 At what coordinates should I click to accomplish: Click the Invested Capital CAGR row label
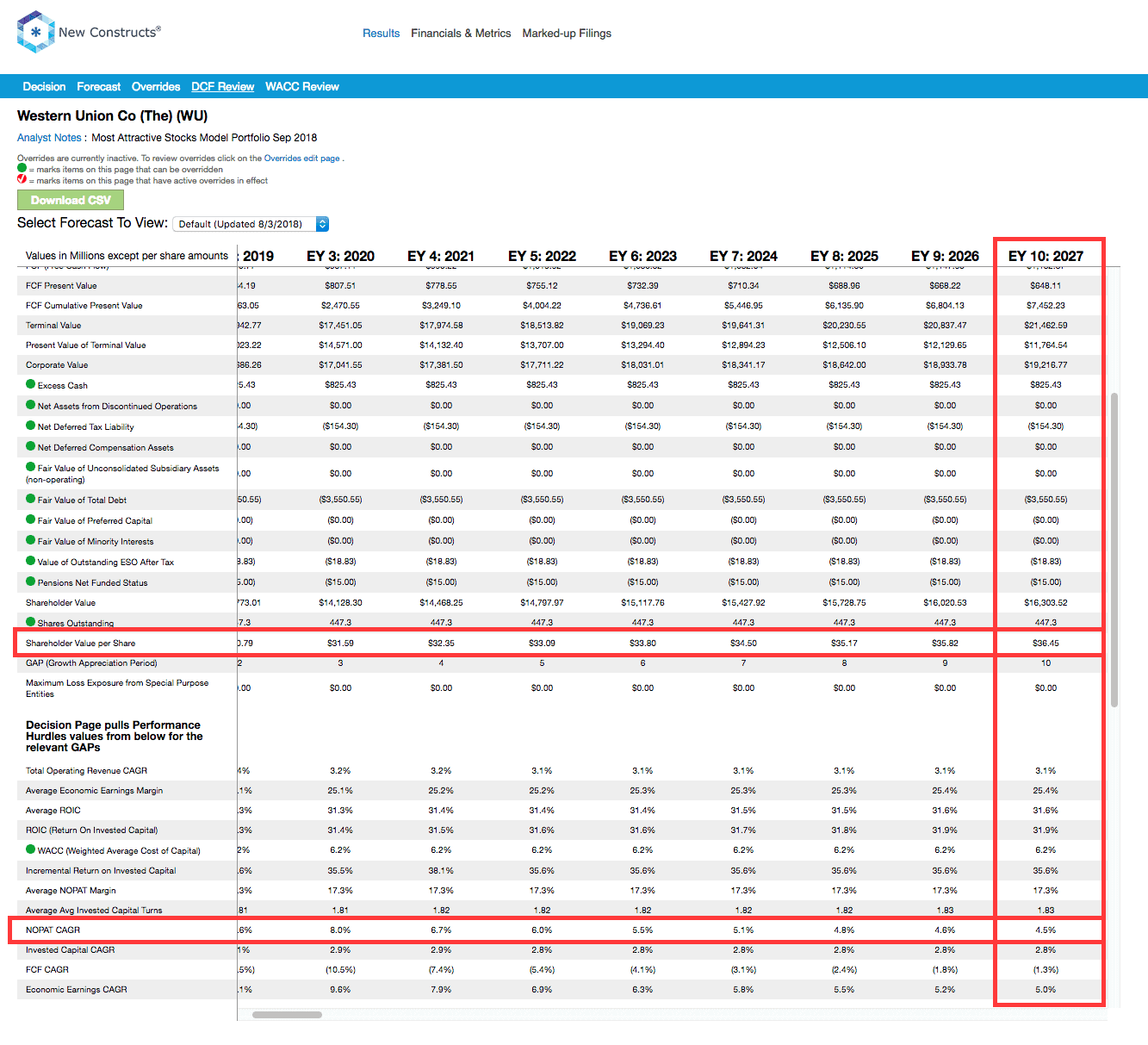[70, 950]
